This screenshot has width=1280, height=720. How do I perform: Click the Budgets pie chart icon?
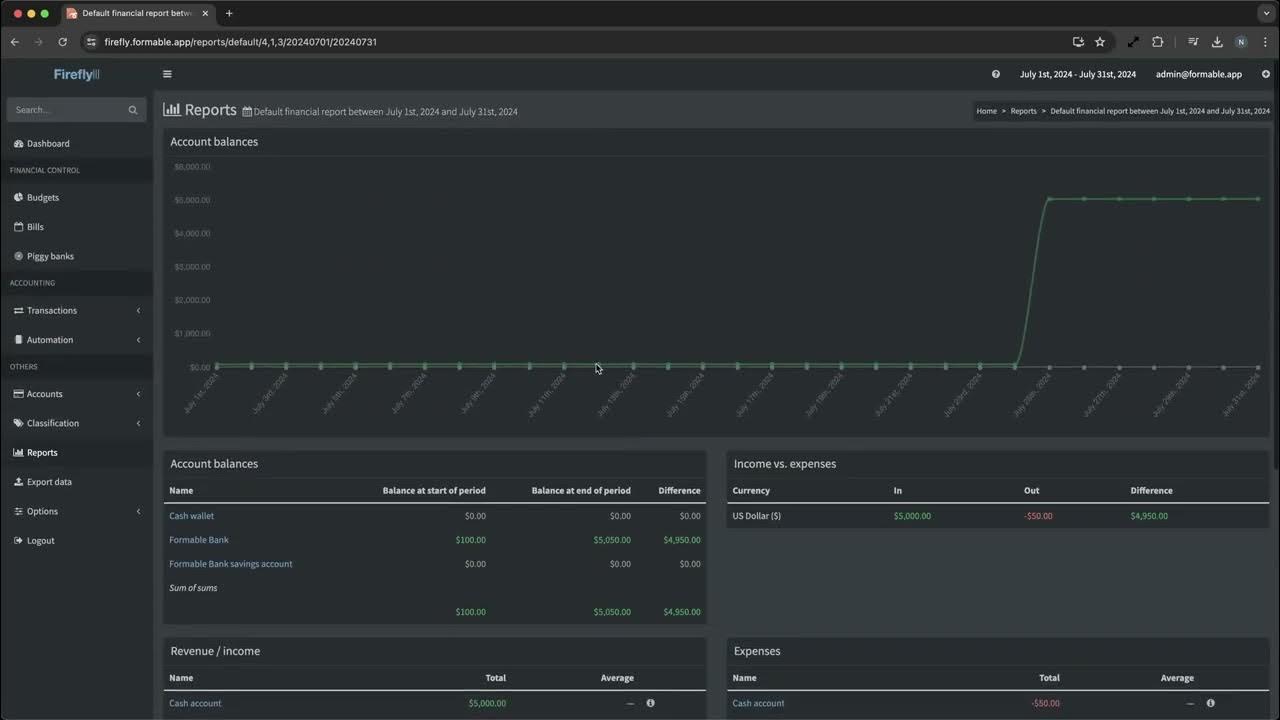click(18, 198)
